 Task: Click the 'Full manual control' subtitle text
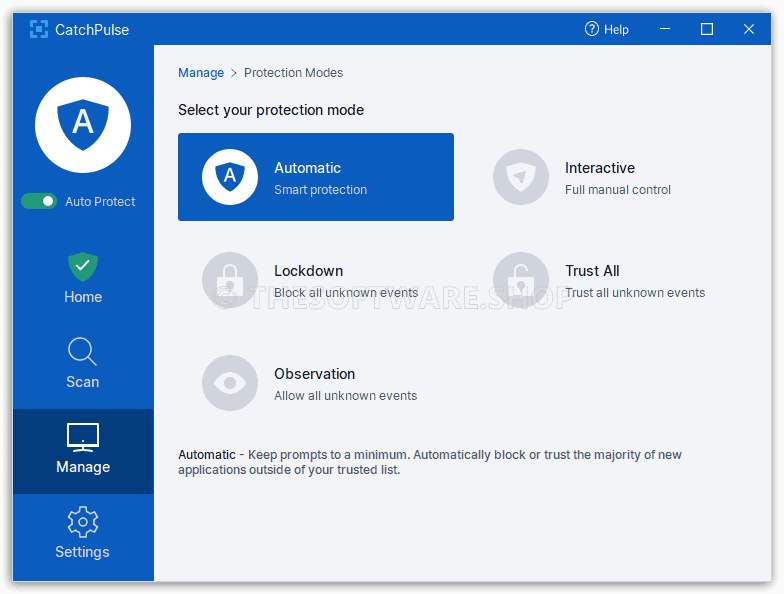(x=618, y=190)
